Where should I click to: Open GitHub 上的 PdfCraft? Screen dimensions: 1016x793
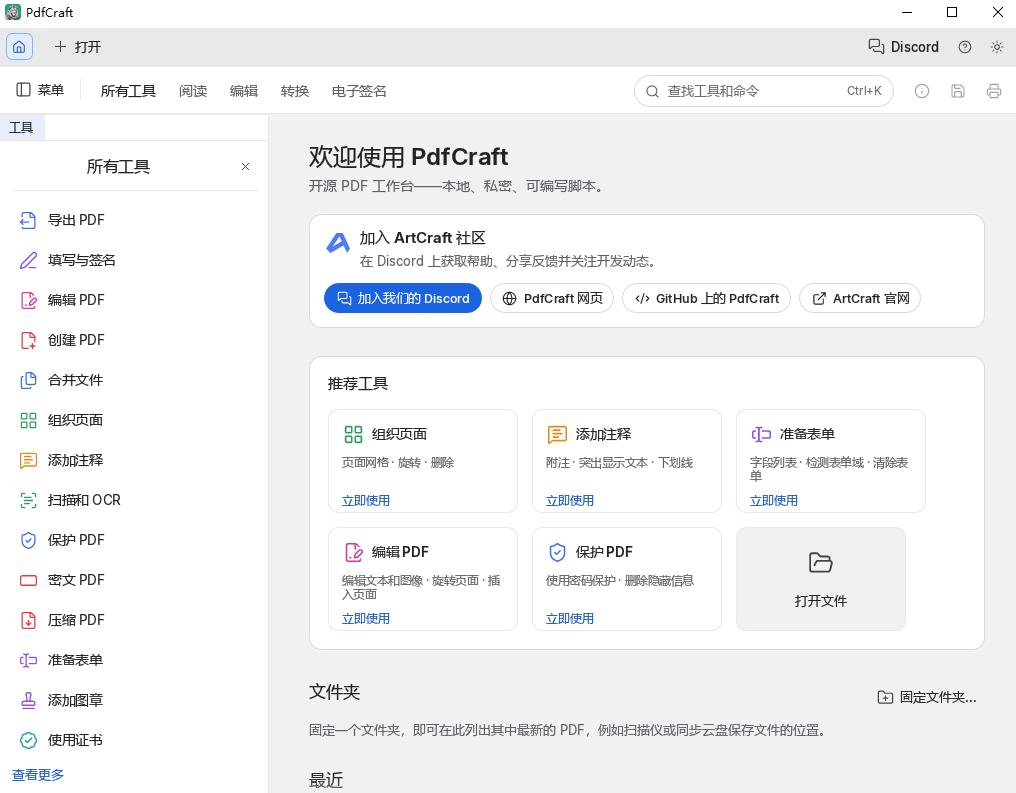(706, 298)
